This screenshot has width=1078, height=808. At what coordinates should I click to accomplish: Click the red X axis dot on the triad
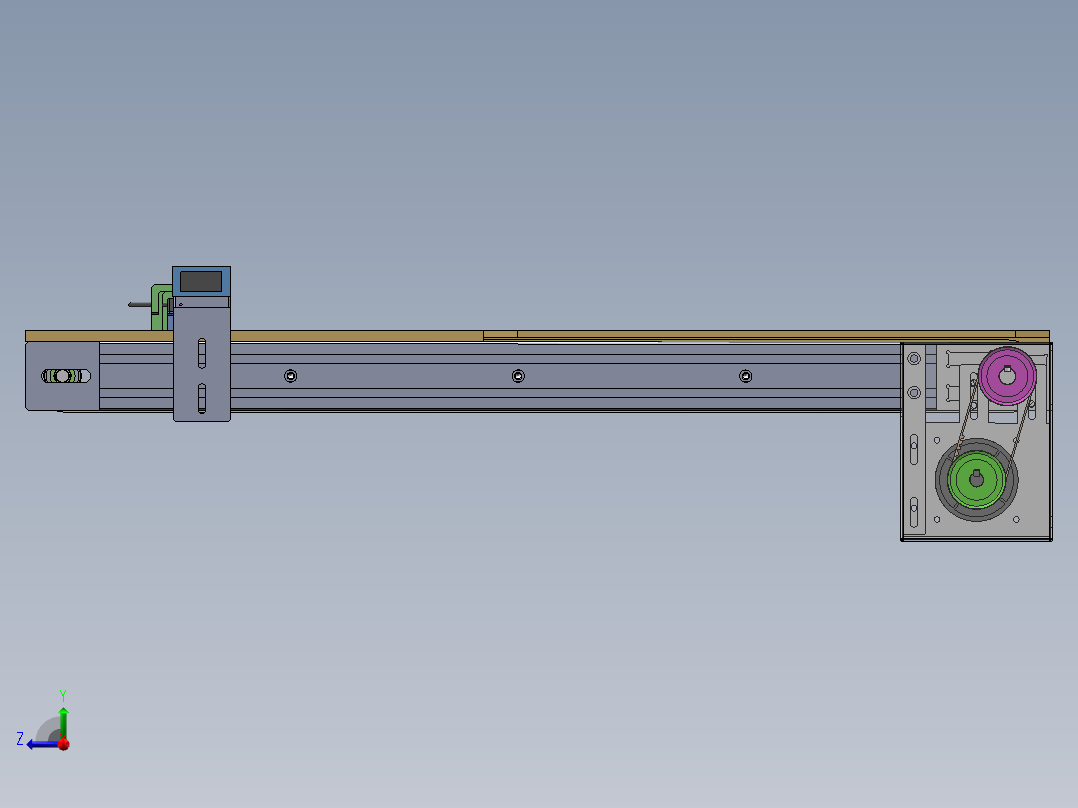[x=64, y=744]
